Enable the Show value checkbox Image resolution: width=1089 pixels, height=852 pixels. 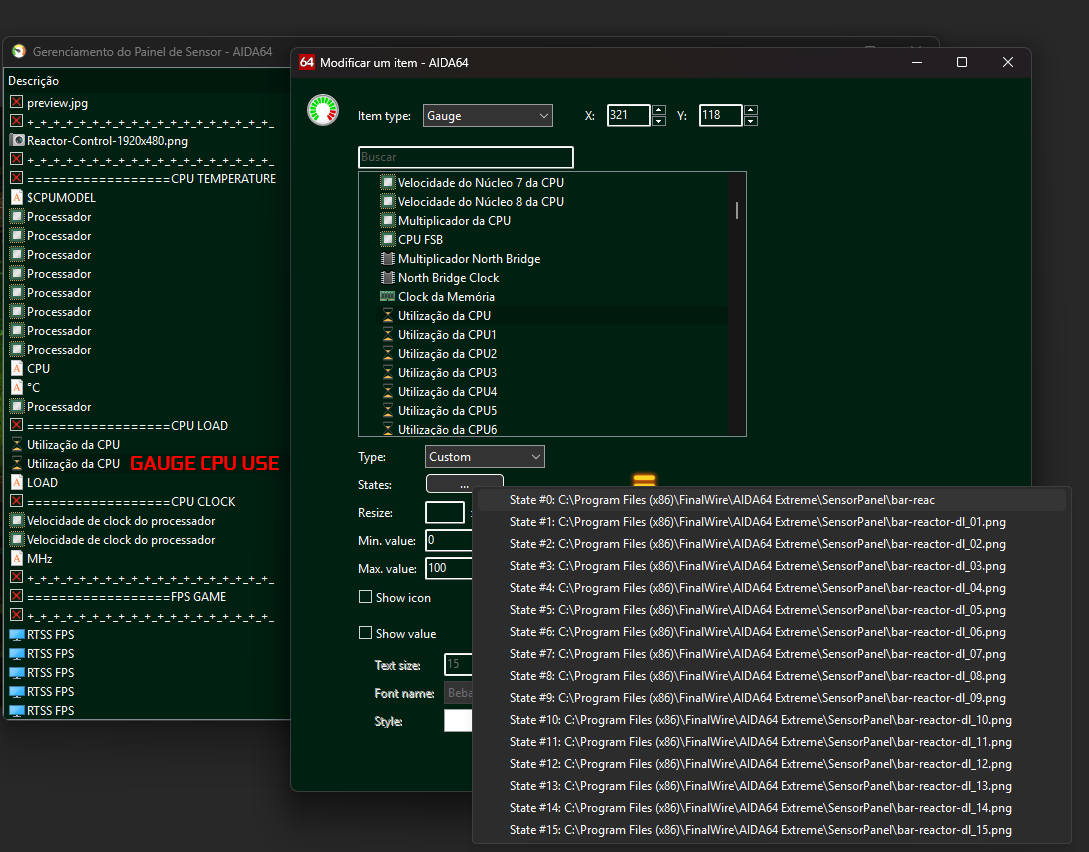[365, 633]
